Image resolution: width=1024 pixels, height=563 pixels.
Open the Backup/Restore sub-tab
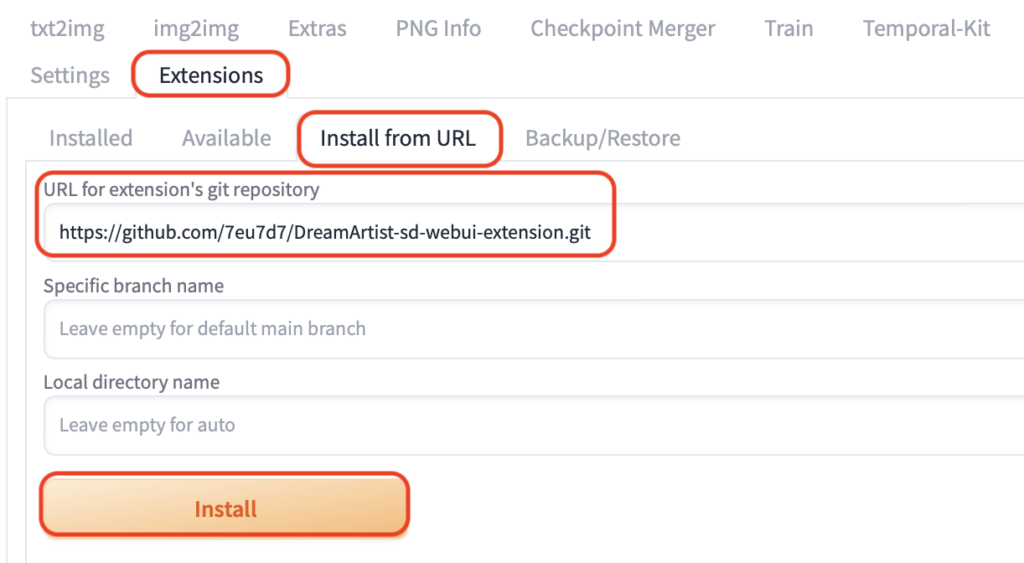pyautogui.click(x=603, y=138)
